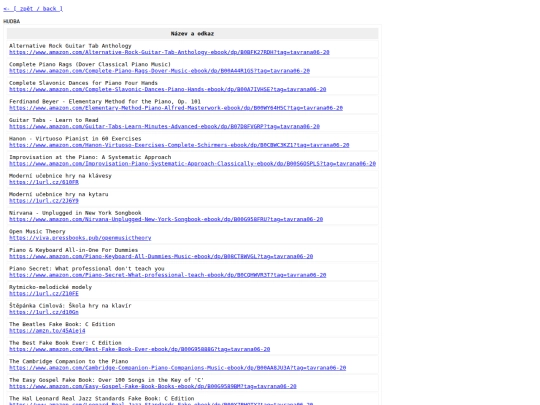
Task: Select title The Best Fake Book Ever: C Edition
Action: click(65, 343)
